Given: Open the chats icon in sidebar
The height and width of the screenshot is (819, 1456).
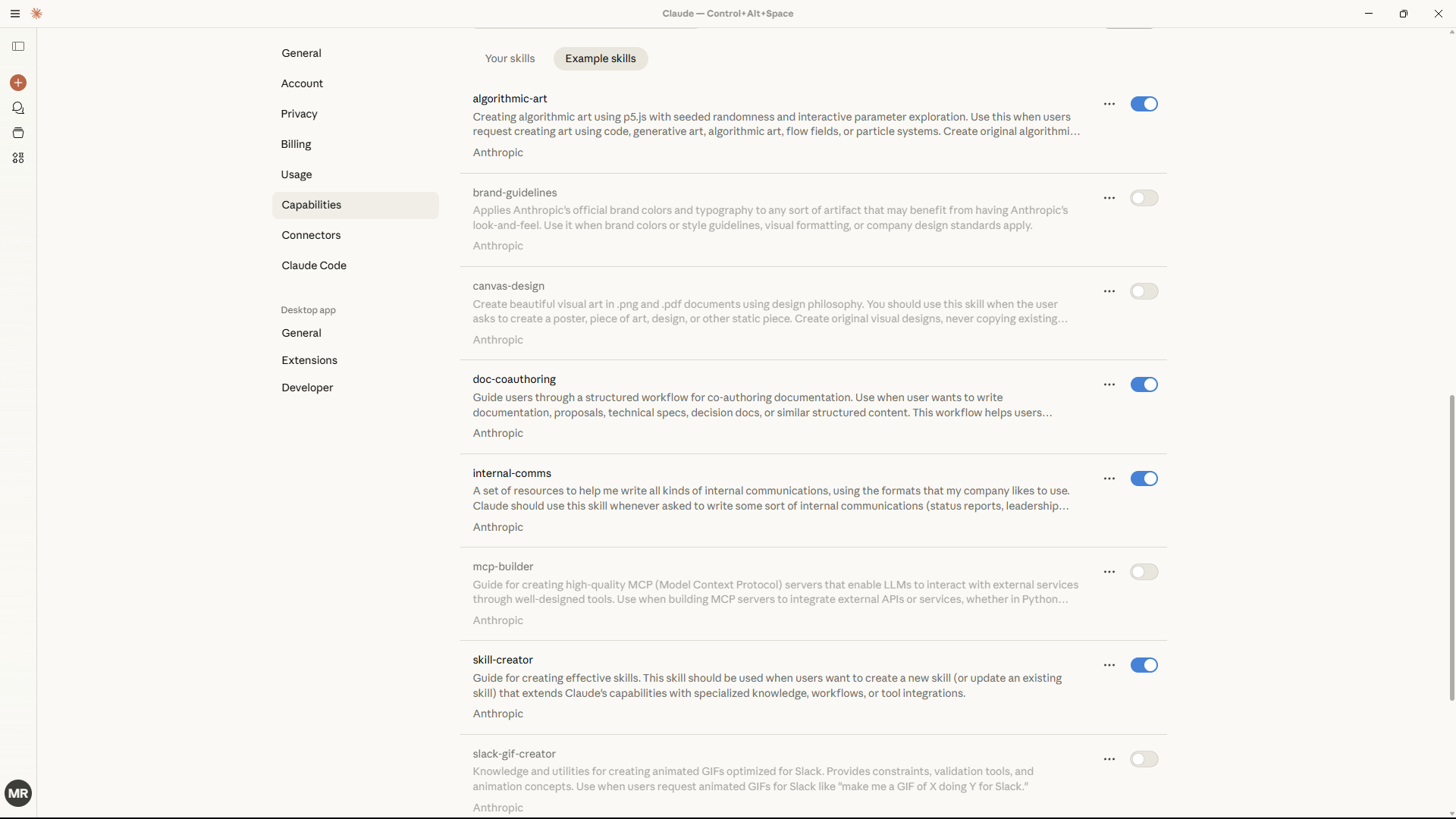Looking at the screenshot, I should pos(18,108).
